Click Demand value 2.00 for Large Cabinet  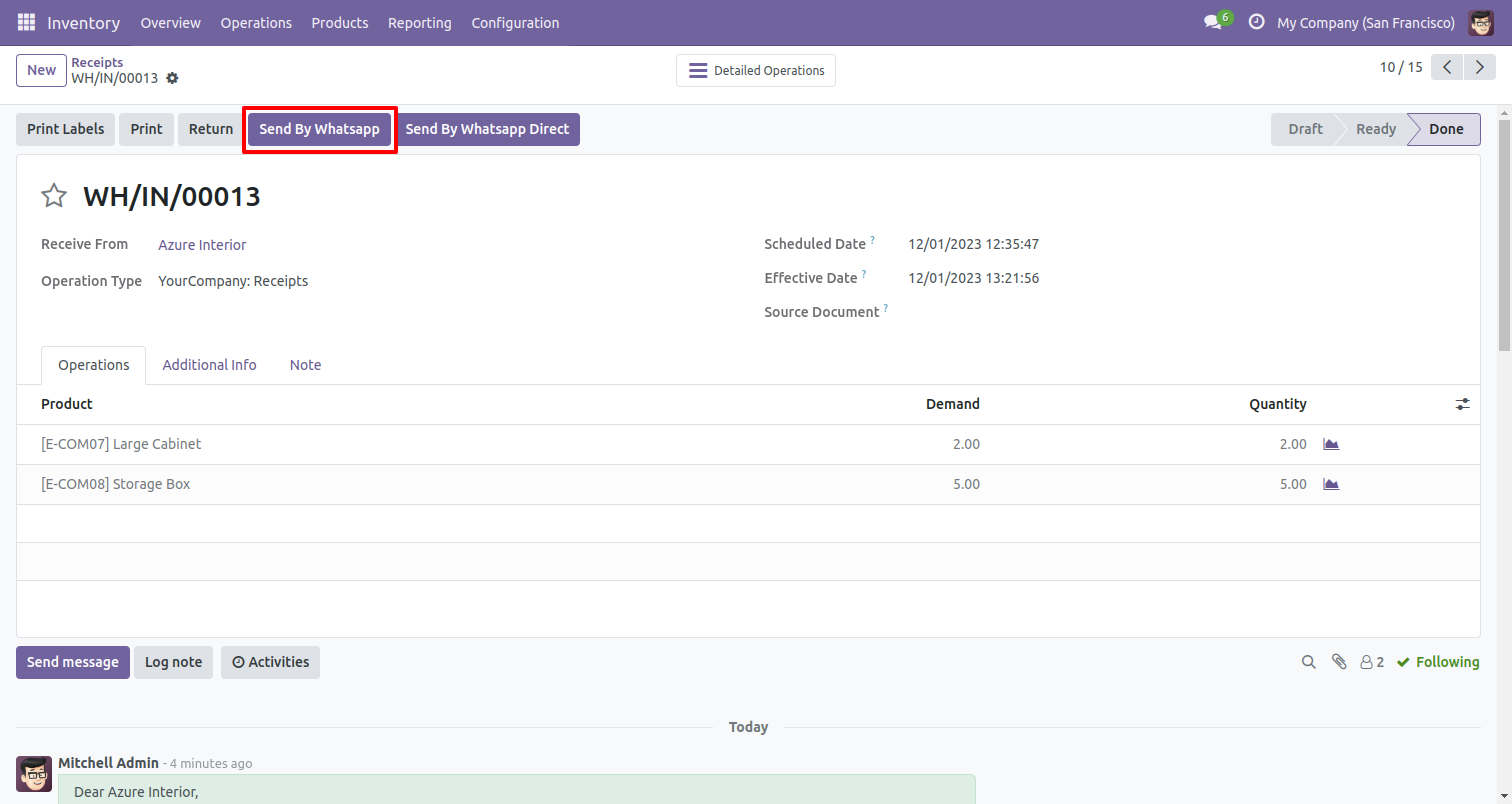(x=966, y=444)
